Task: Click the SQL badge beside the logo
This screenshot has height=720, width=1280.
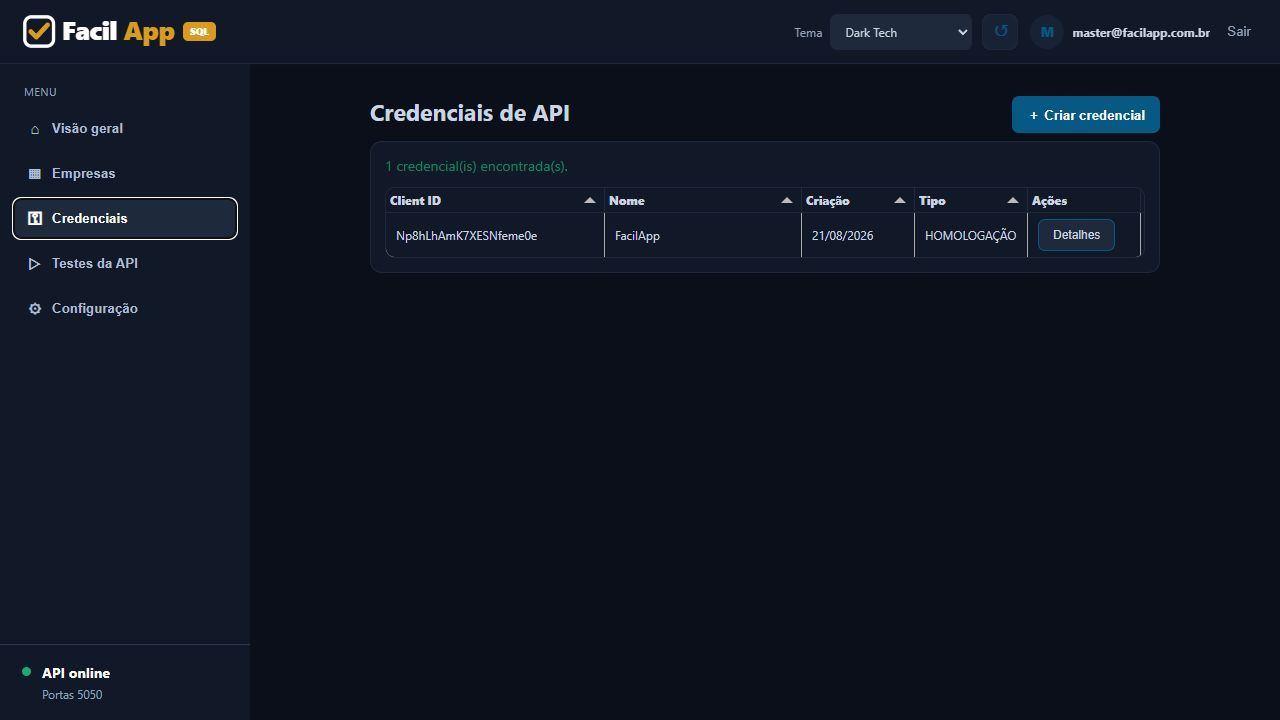Action: click(199, 32)
